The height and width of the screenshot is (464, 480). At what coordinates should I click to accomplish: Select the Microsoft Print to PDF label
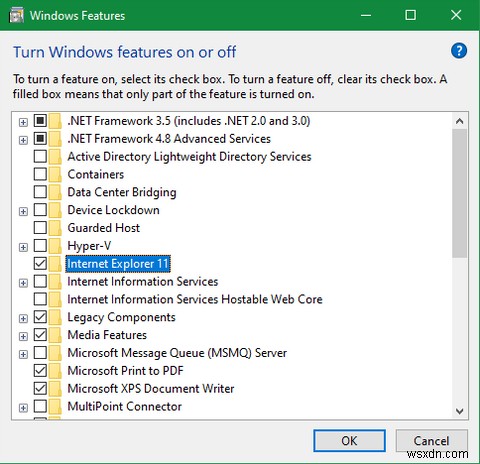click(125, 371)
